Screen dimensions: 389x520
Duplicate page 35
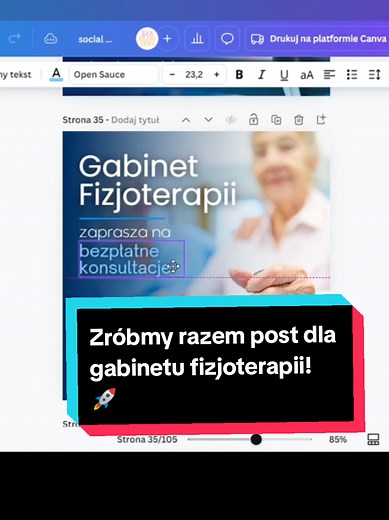[276, 119]
